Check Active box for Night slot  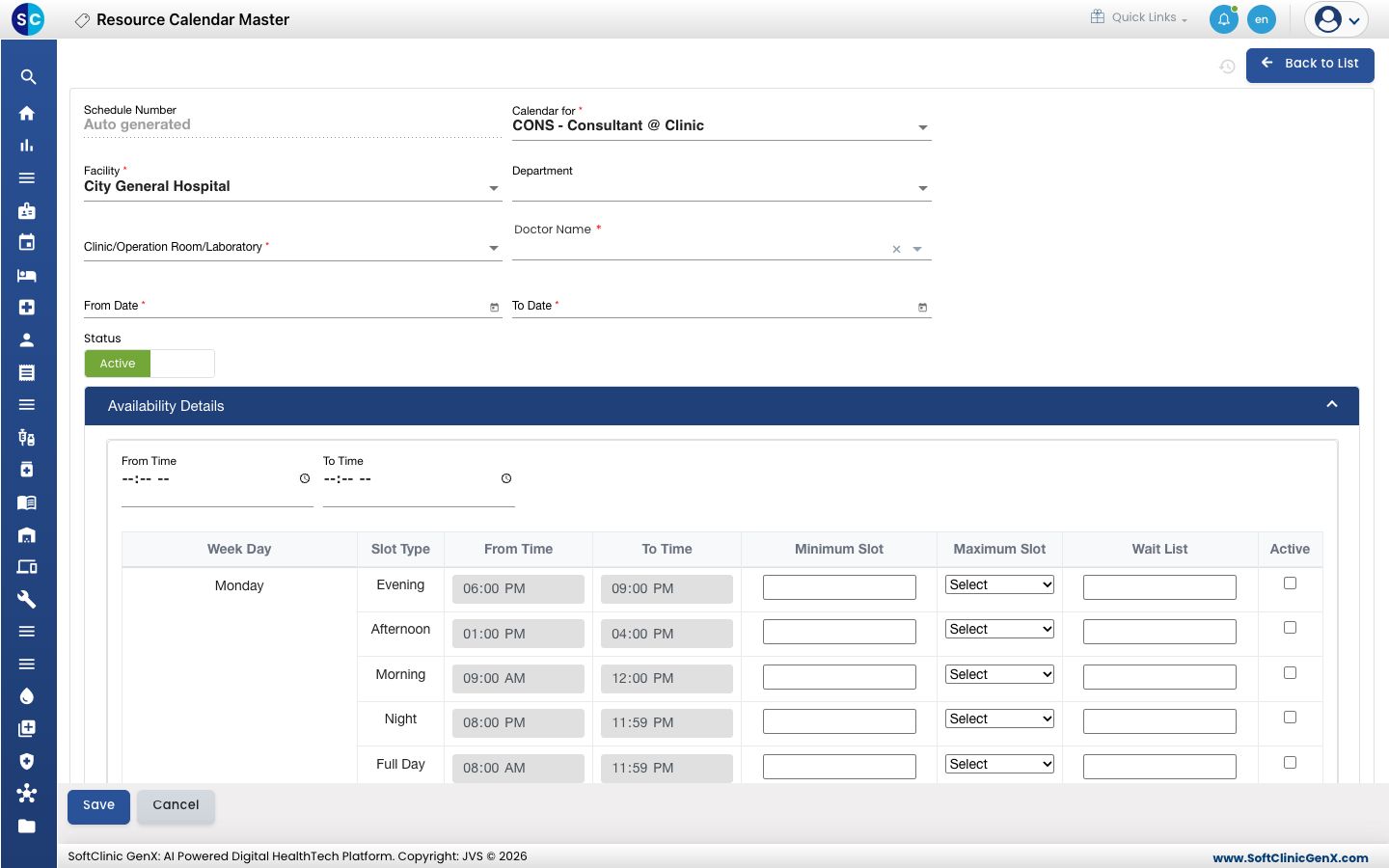pyautogui.click(x=1290, y=718)
